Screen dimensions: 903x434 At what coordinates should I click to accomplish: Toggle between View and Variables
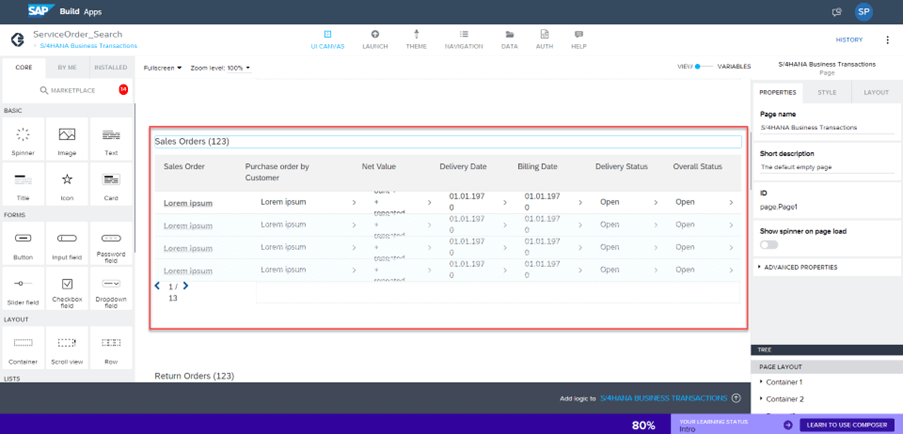(x=703, y=67)
